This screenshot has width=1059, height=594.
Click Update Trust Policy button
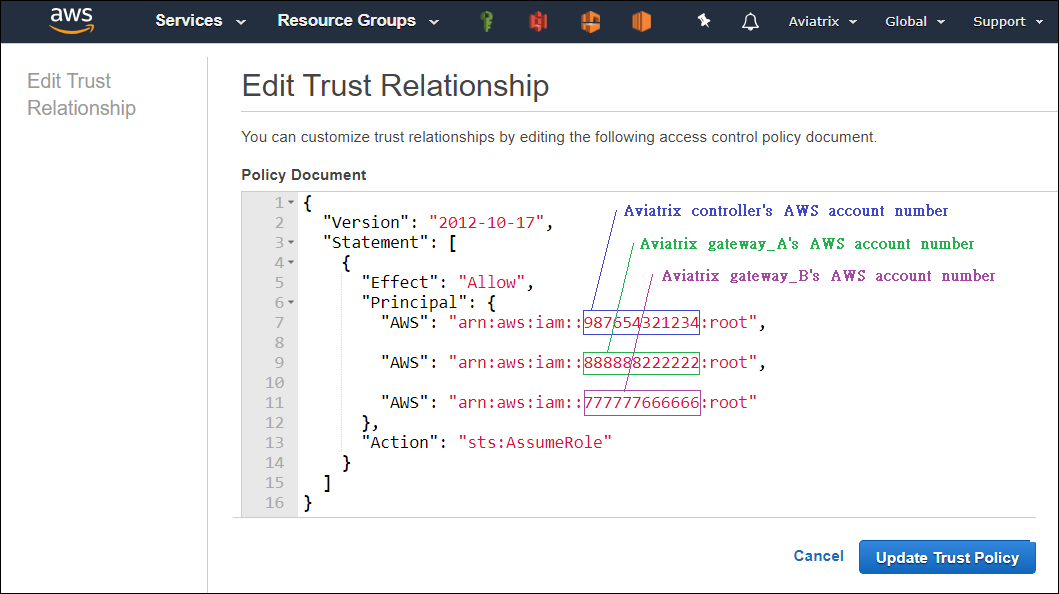click(x=947, y=558)
